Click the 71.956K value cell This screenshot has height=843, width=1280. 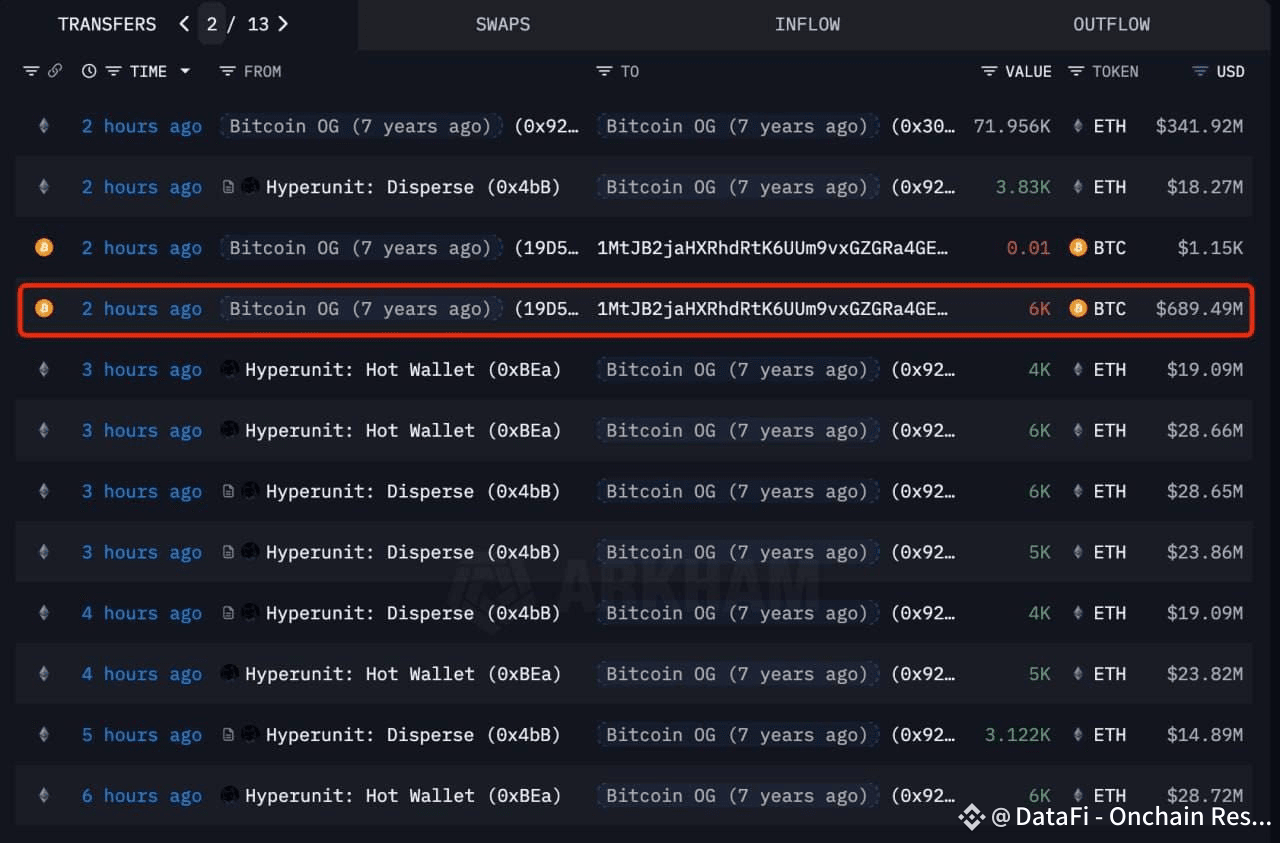(x=1012, y=126)
